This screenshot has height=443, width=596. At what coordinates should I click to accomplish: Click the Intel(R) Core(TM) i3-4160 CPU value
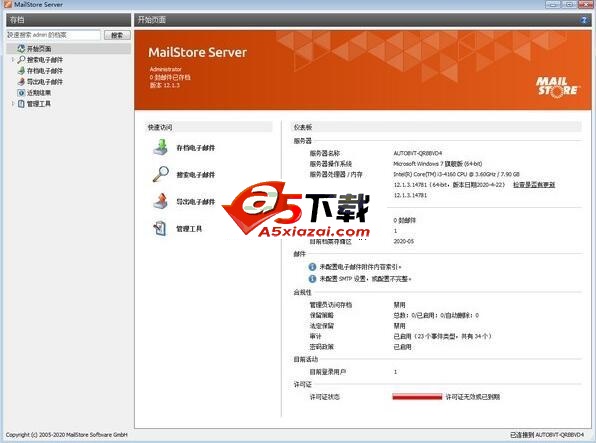pyautogui.click(x=456, y=174)
